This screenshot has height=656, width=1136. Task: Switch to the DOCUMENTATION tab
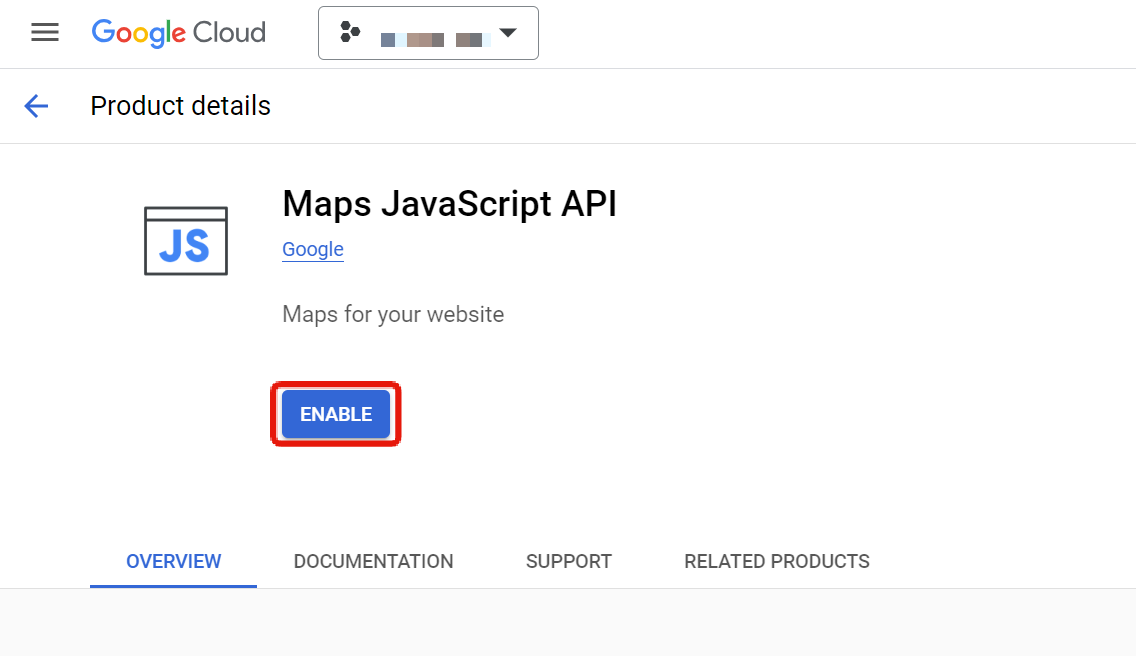tap(373, 561)
